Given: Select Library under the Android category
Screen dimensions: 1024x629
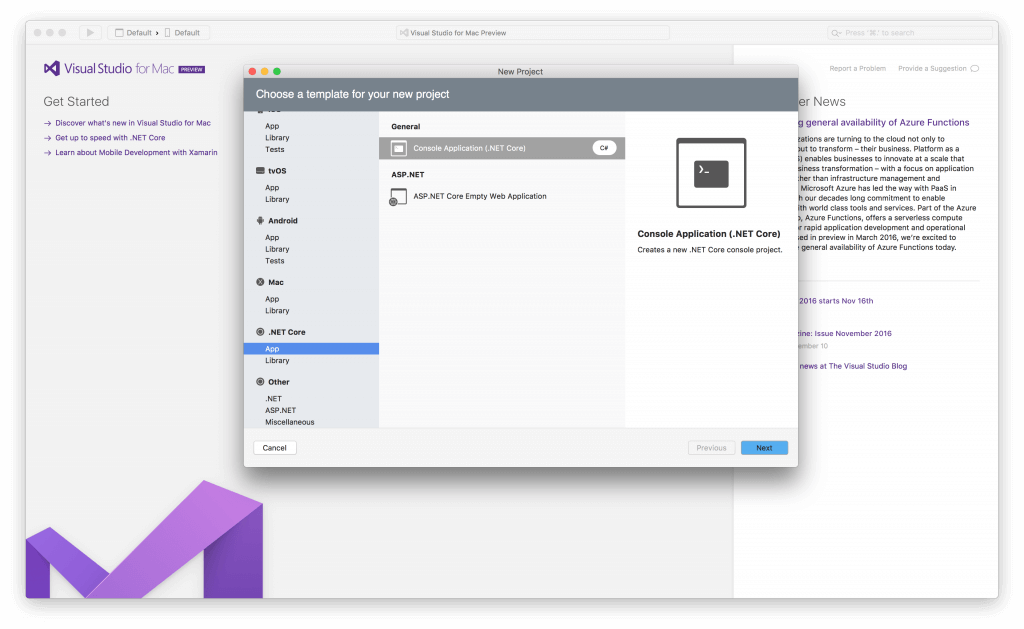Looking at the screenshot, I should click(x=277, y=250).
